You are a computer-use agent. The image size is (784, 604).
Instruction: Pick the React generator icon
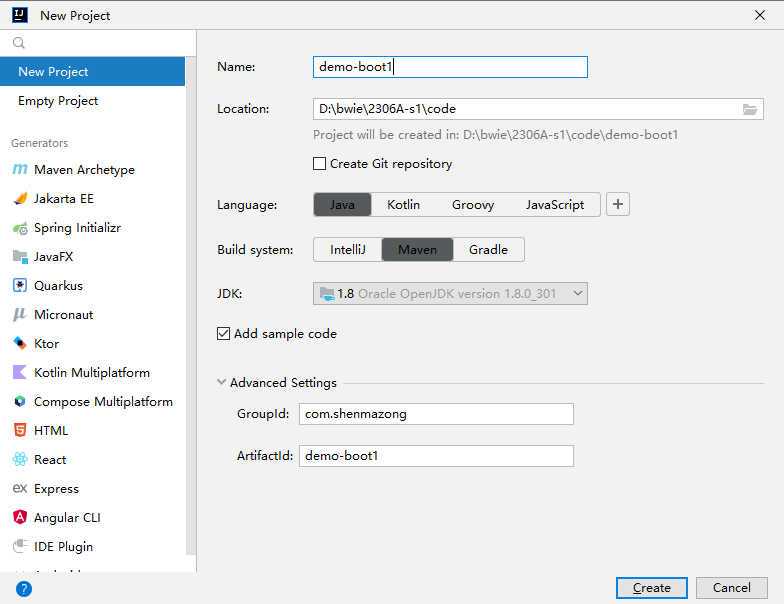point(19,460)
